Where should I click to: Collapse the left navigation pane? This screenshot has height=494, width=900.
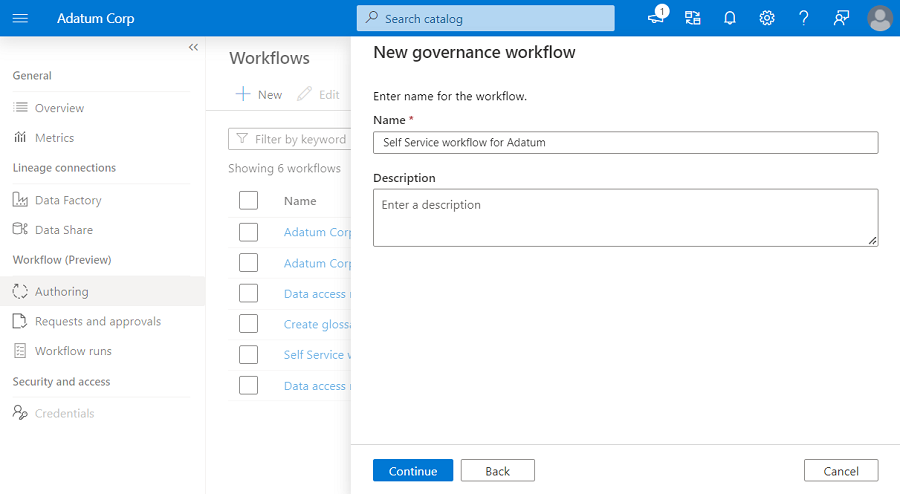click(193, 48)
